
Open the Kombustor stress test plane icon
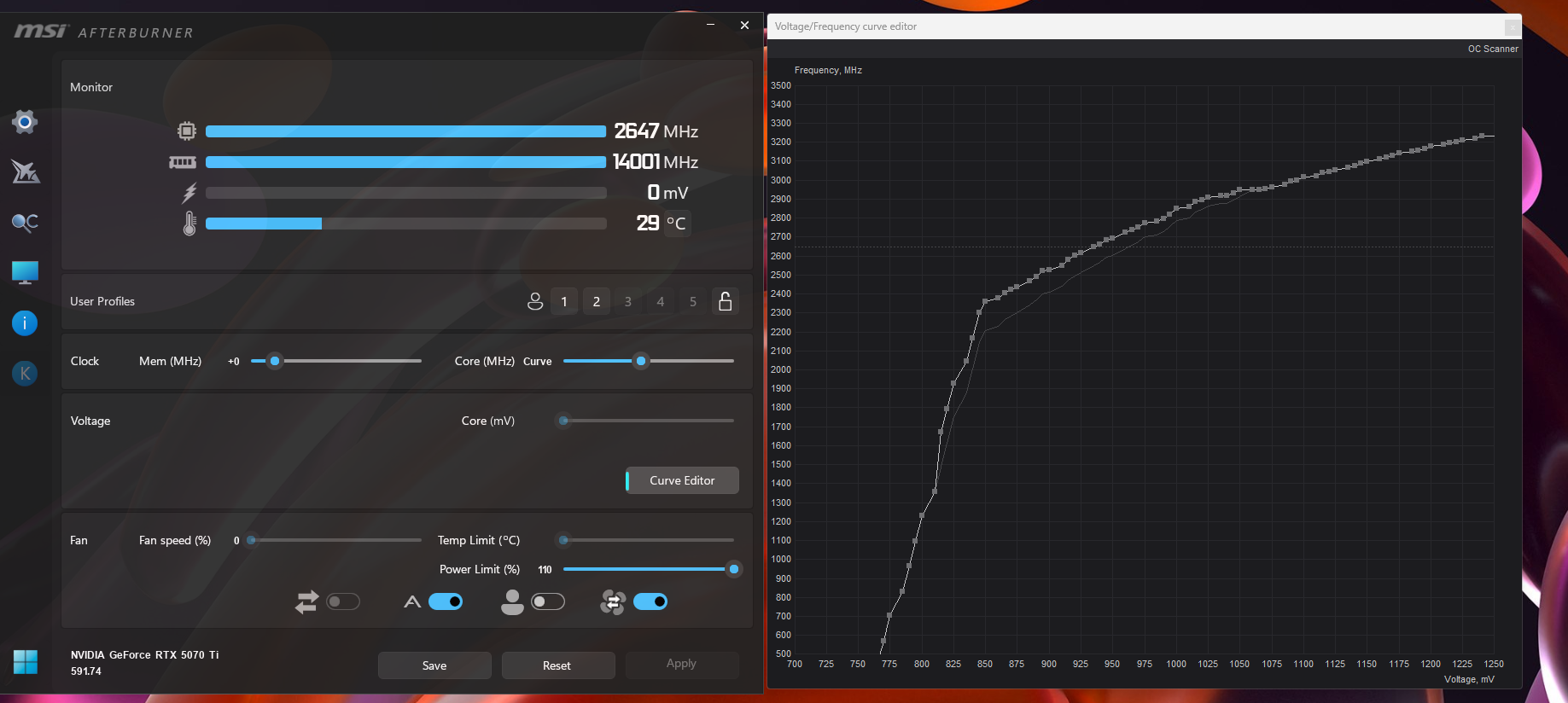[25, 171]
